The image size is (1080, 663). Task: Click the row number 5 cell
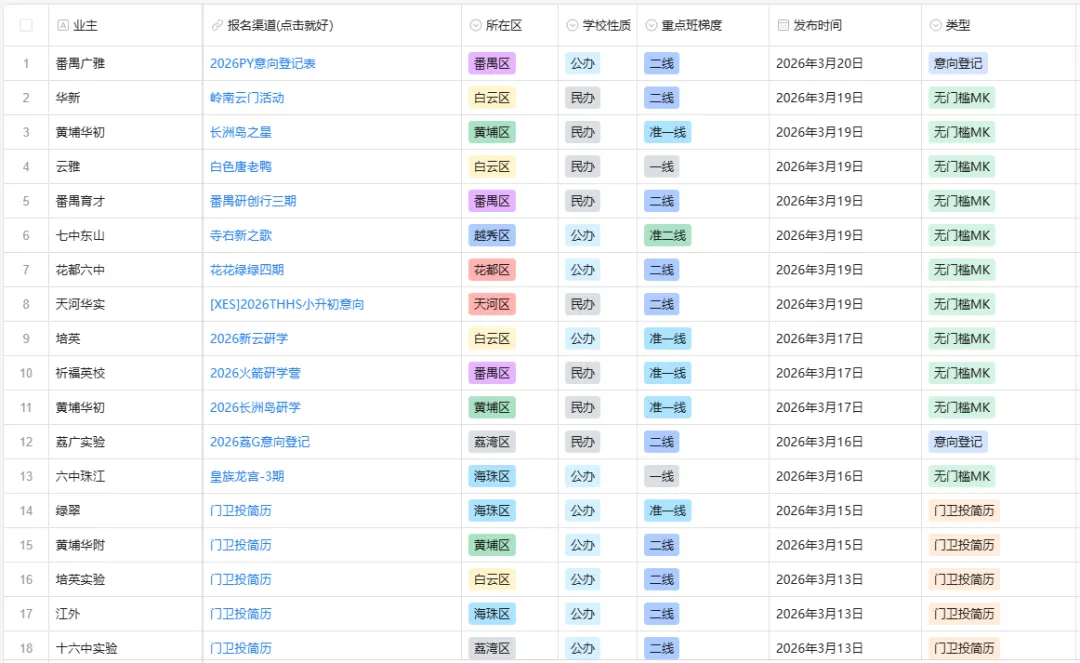click(x=25, y=201)
